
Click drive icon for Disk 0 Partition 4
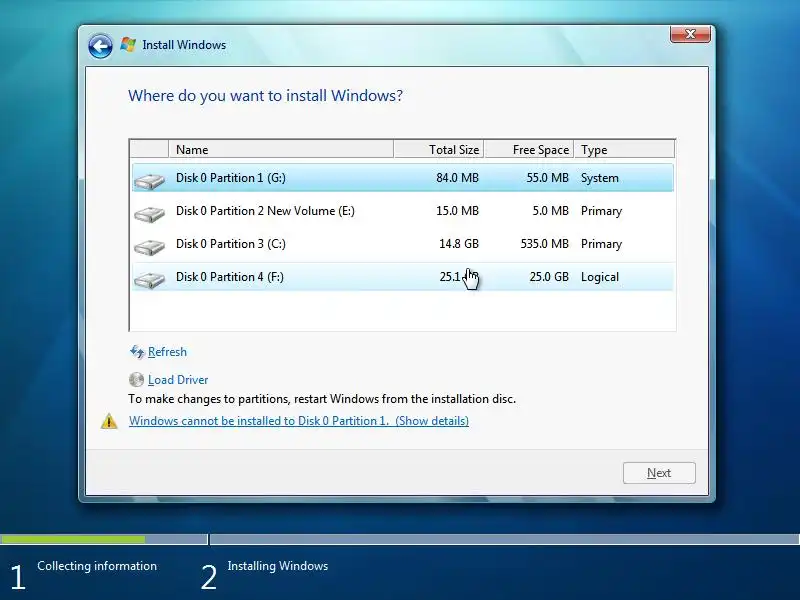(x=149, y=280)
